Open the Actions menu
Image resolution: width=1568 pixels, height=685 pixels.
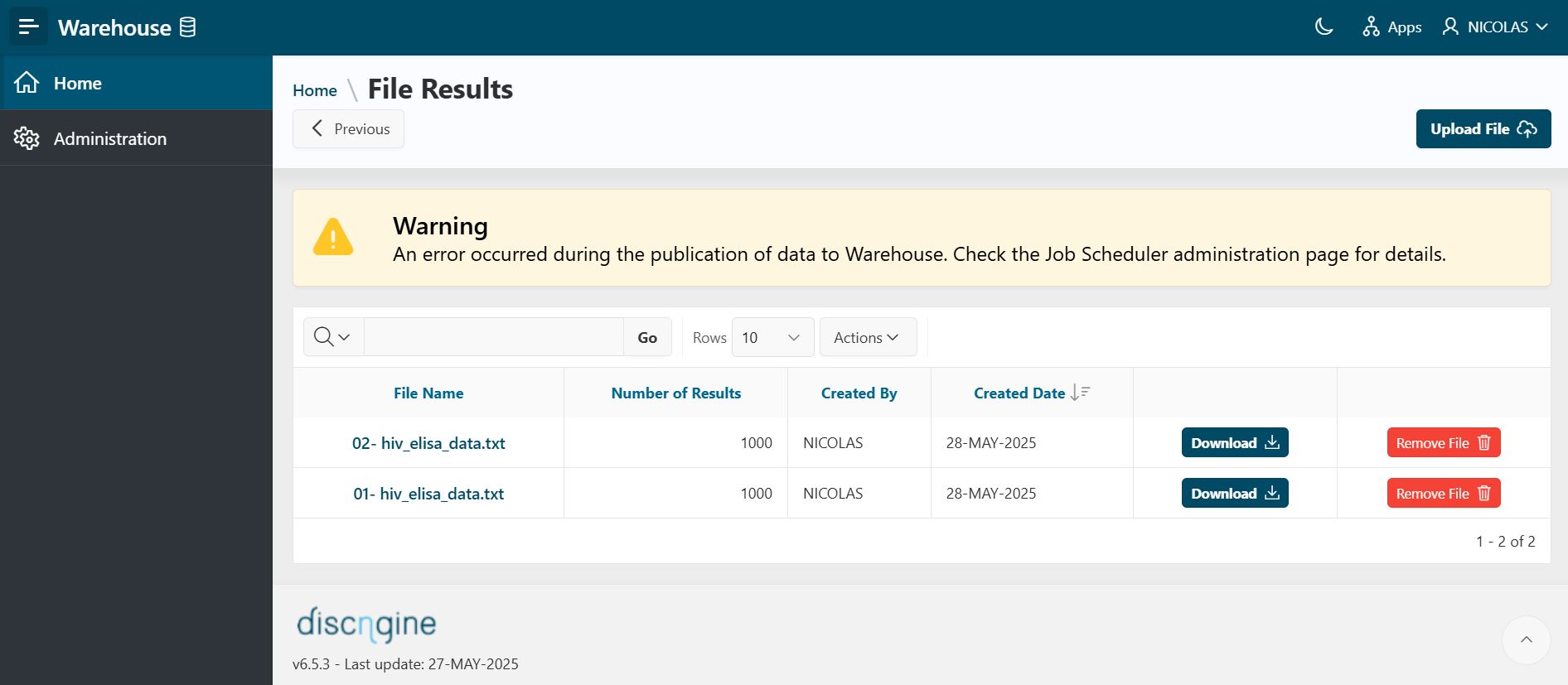(x=868, y=337)
